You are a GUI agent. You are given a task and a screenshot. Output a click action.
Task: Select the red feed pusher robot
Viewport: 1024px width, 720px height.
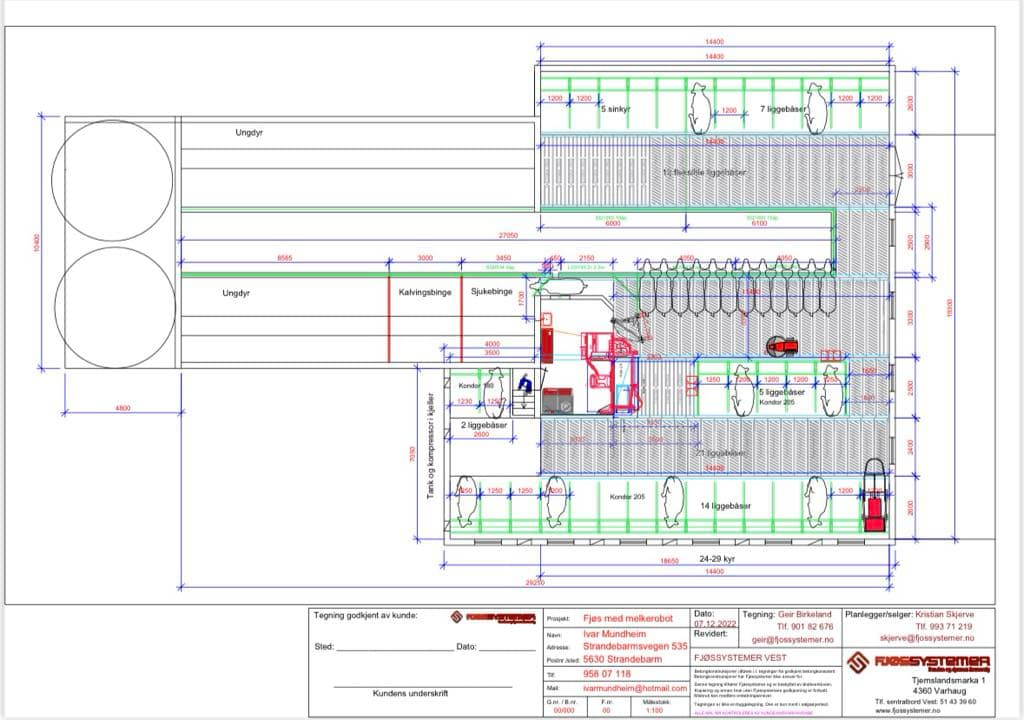pos(781,346)
